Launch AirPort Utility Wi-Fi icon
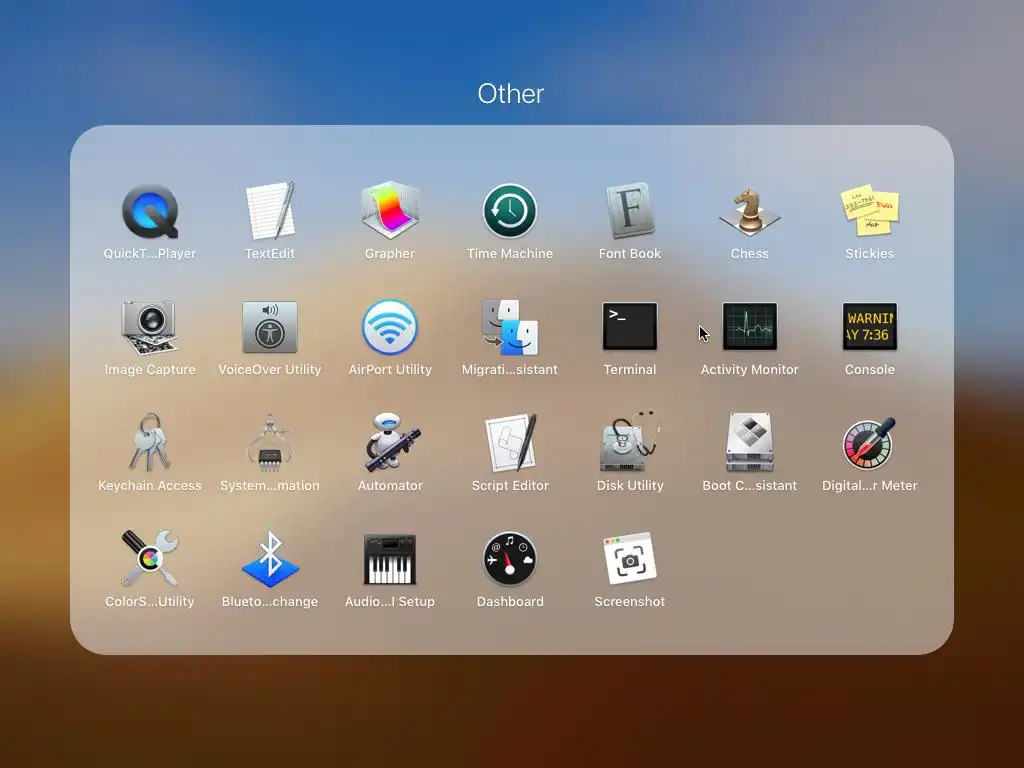 point(390,327)
